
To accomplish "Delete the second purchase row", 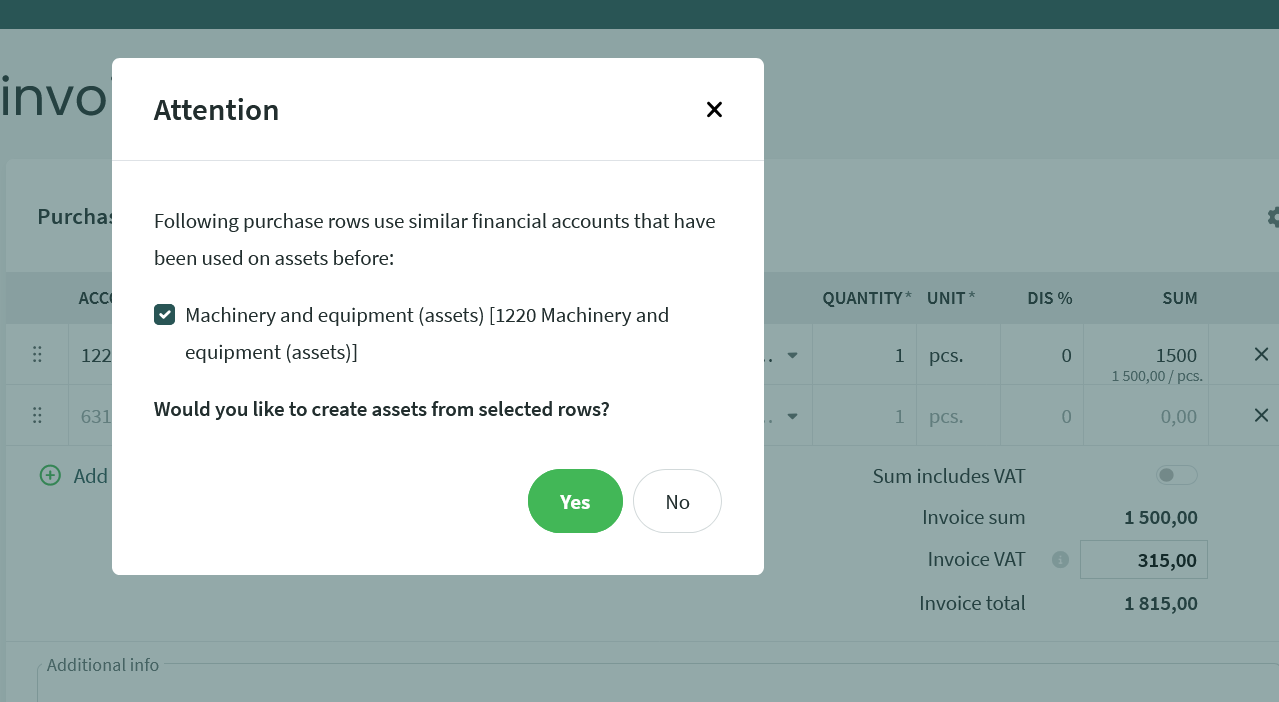I will (1261, 415).
